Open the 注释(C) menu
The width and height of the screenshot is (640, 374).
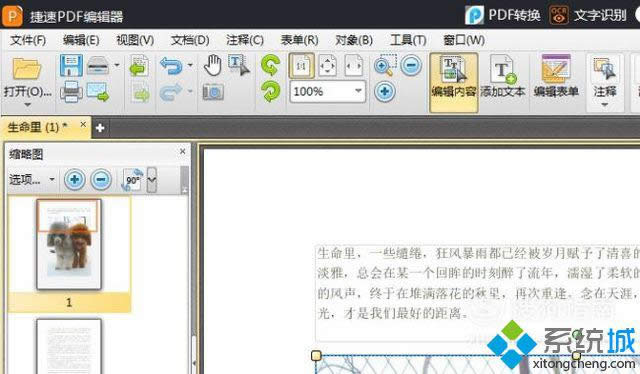(x=245, y=40)
